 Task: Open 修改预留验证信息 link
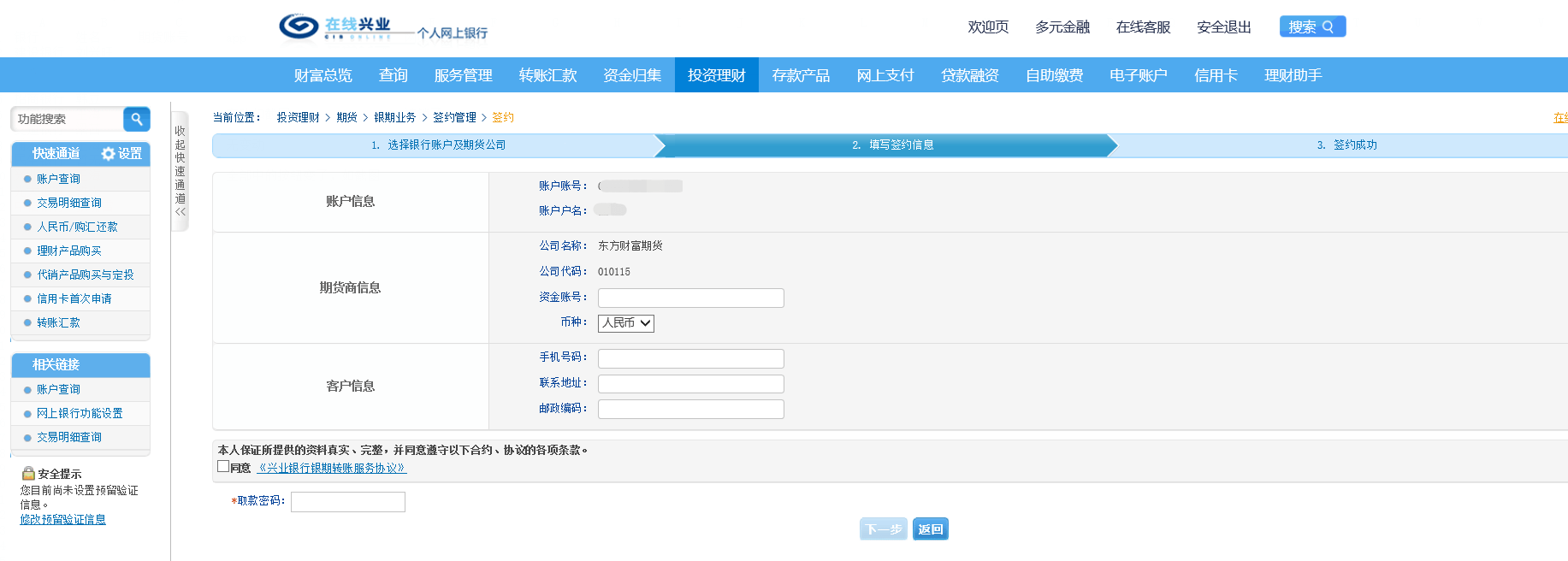click(x=63, y=520)
